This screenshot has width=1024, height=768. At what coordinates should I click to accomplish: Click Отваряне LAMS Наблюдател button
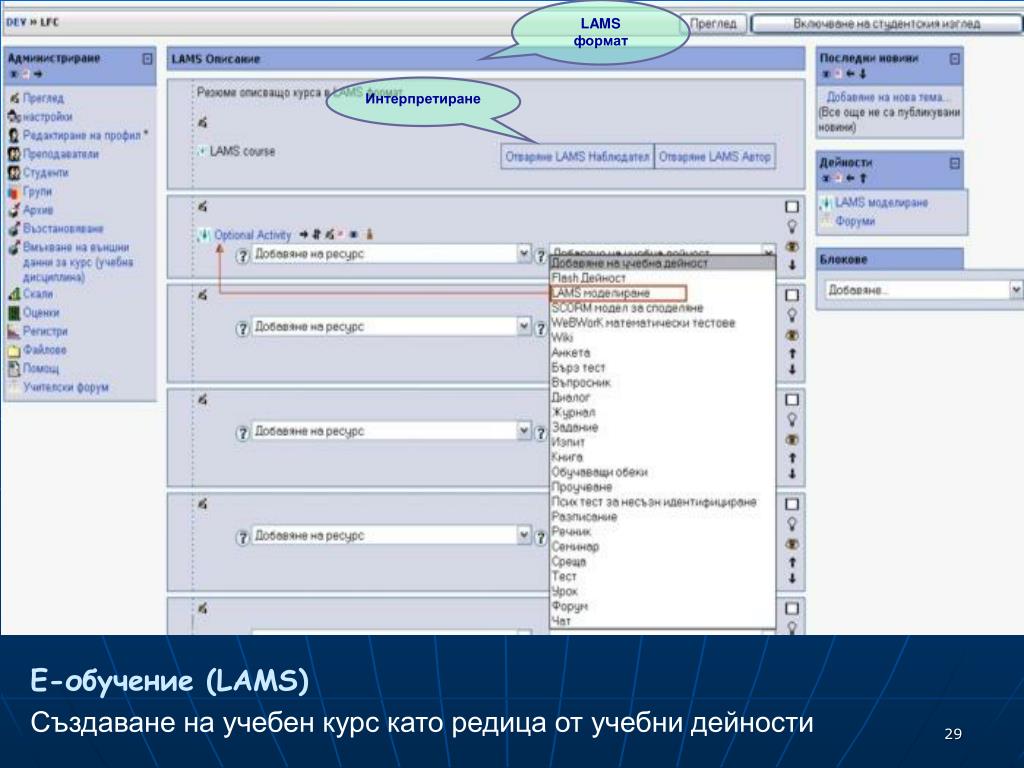click(x=577, y=157)
